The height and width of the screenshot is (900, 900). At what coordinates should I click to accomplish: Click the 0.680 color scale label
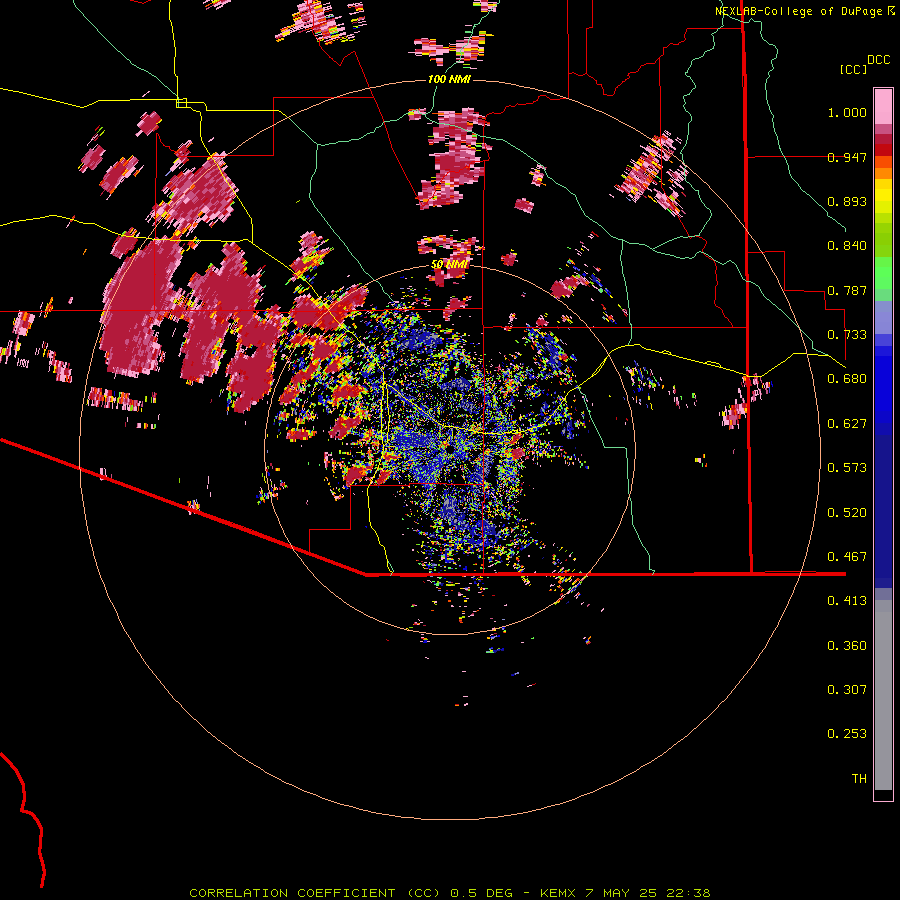coord(847,379)
